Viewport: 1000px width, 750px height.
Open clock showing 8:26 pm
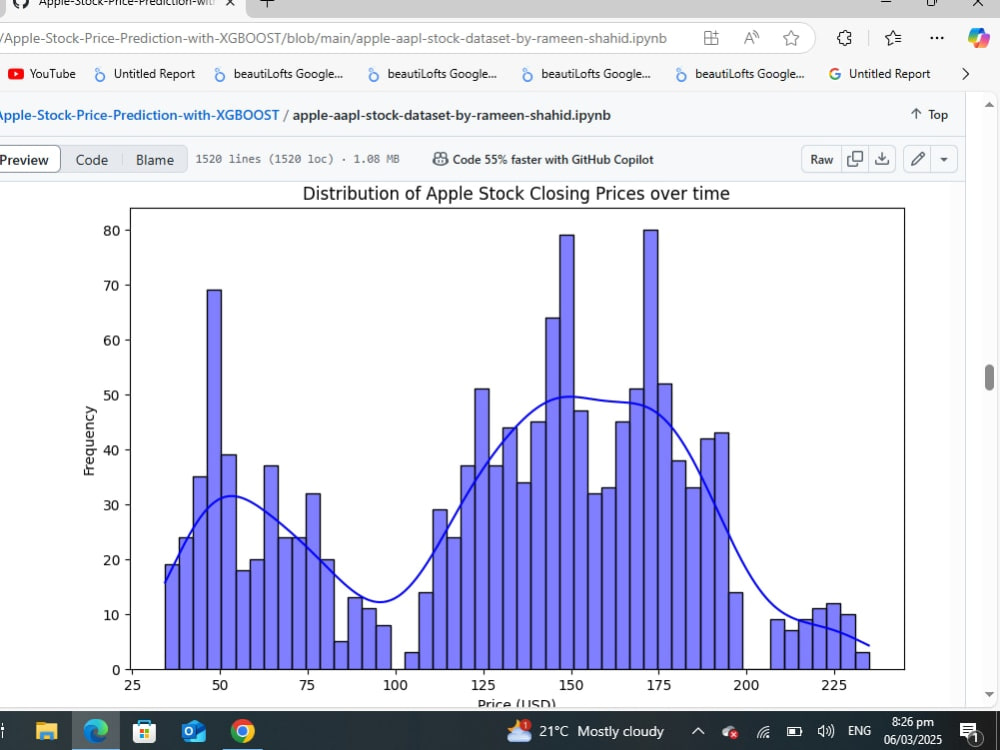pos(913,731)
